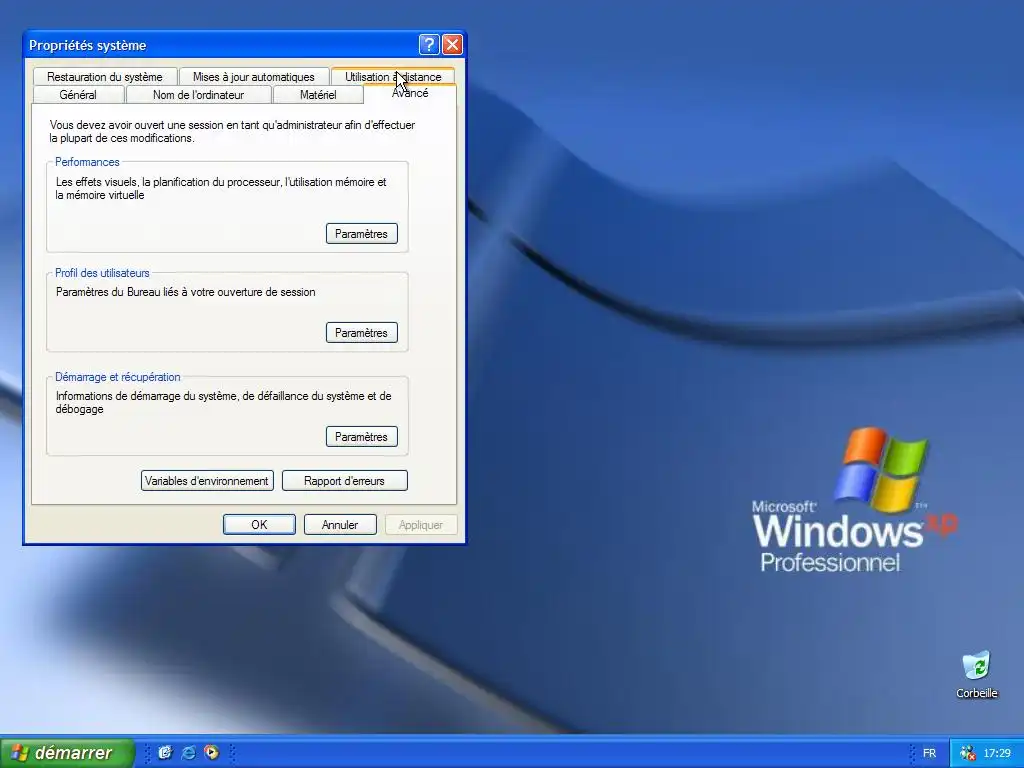This screenshot has height=768, width=1024.
Task: Open the Matériel tab
Action: tap(318, 95)
